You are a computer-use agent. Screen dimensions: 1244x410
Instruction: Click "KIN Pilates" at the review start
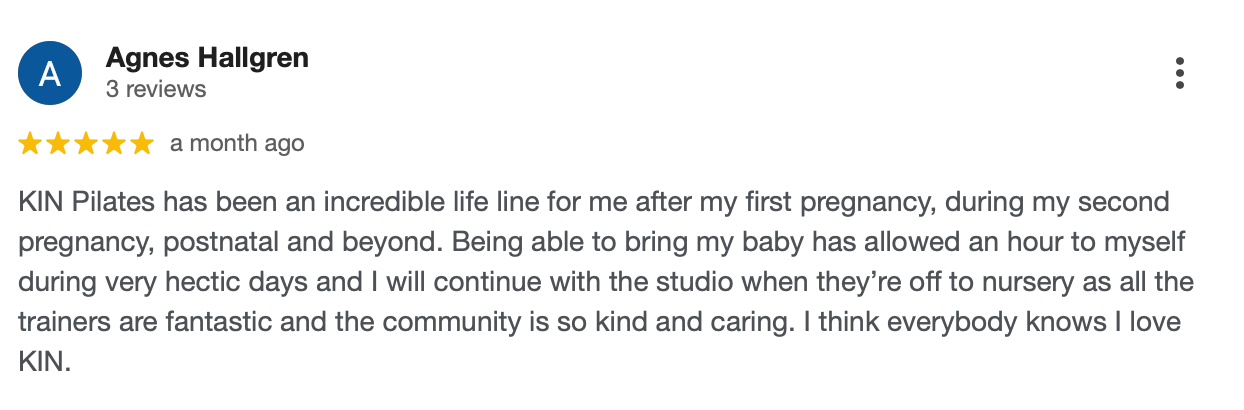[86, 202]
